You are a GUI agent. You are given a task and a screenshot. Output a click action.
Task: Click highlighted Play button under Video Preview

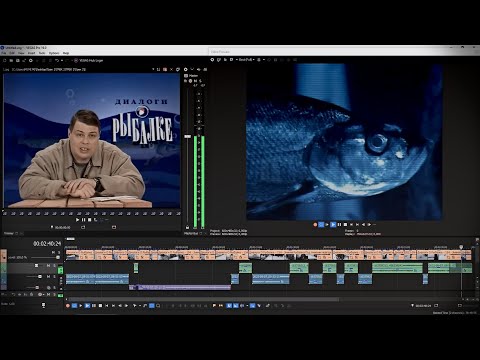pyautogui.click(x=333, y=225)
